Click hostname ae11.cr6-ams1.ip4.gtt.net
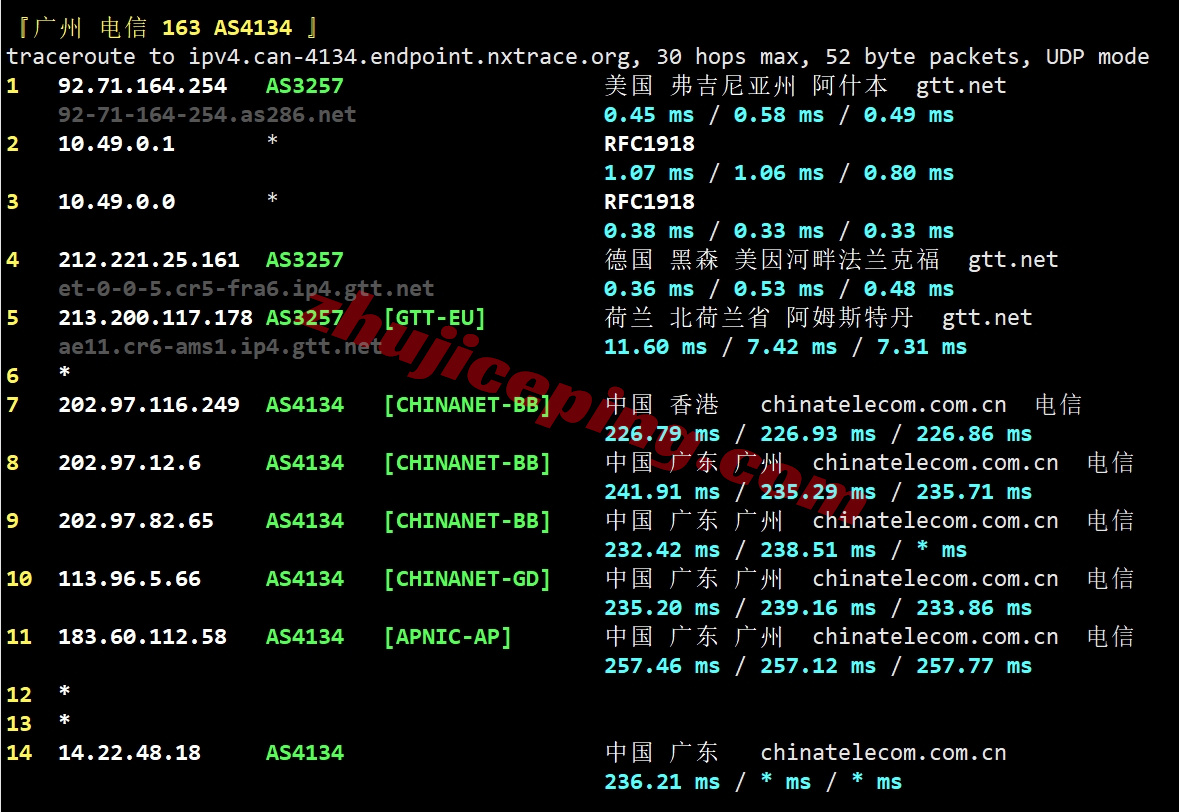The height and width of the screenshot is (812, 1179). pyautogui.click(x=220, y=347)
